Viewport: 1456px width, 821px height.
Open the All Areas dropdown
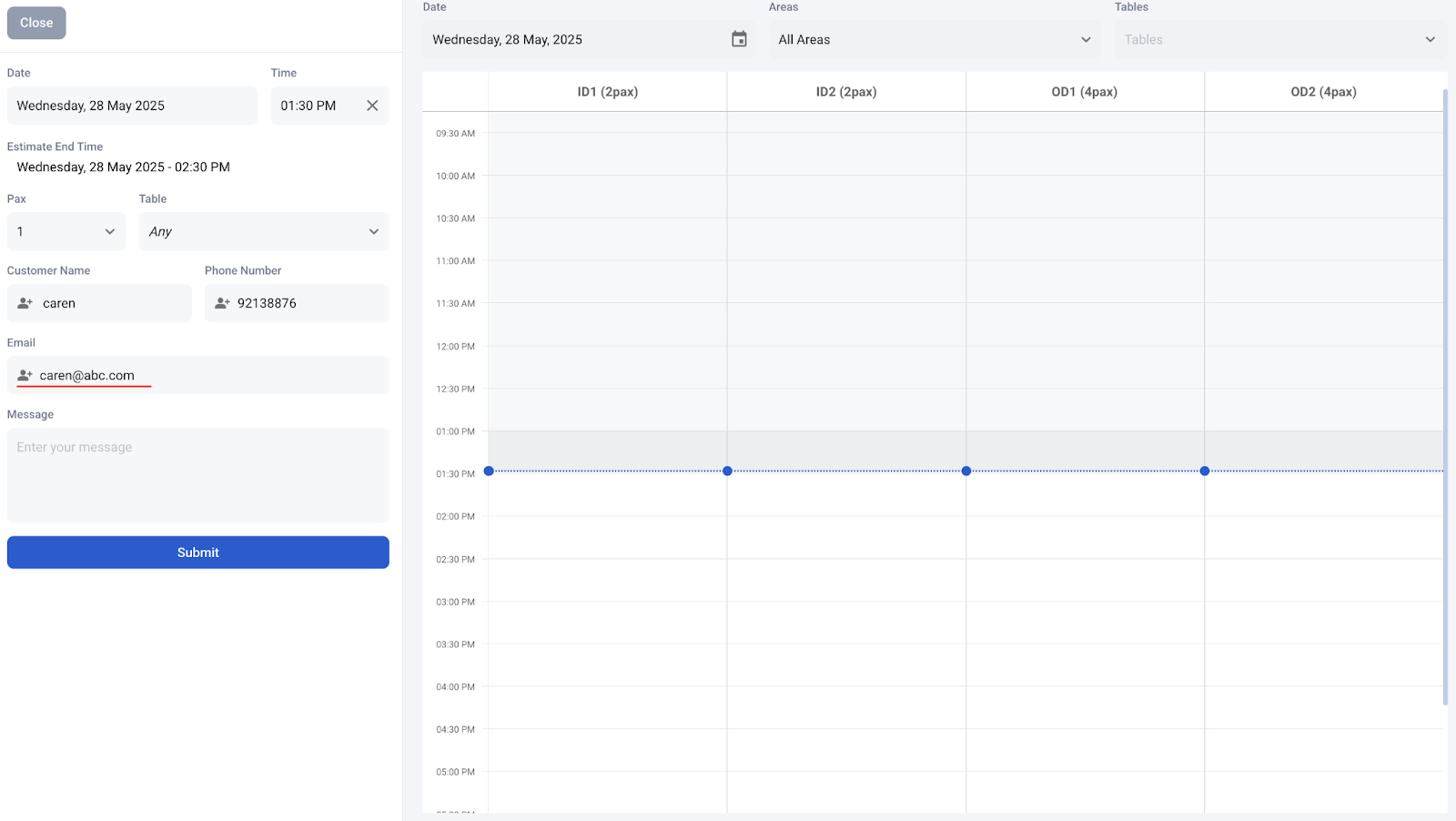tap(935, 39)
